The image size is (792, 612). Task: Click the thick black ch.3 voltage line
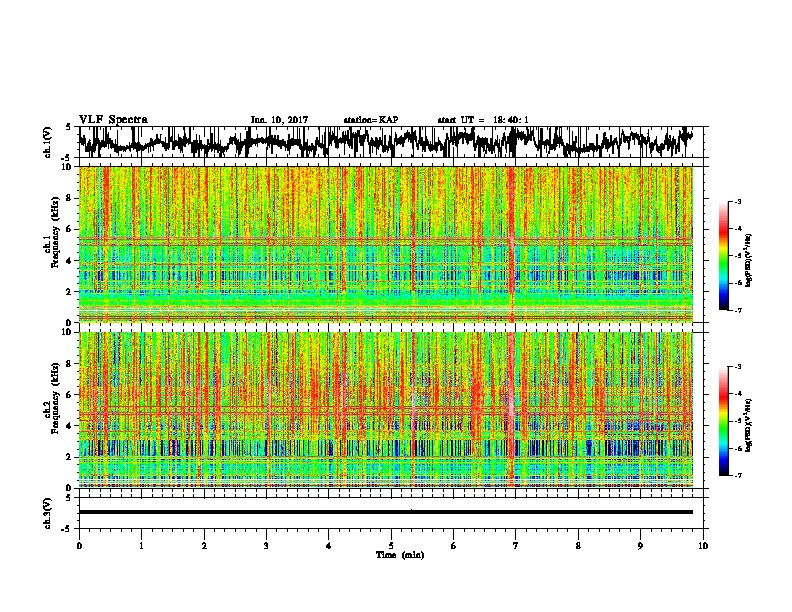[x=386, y=512]
